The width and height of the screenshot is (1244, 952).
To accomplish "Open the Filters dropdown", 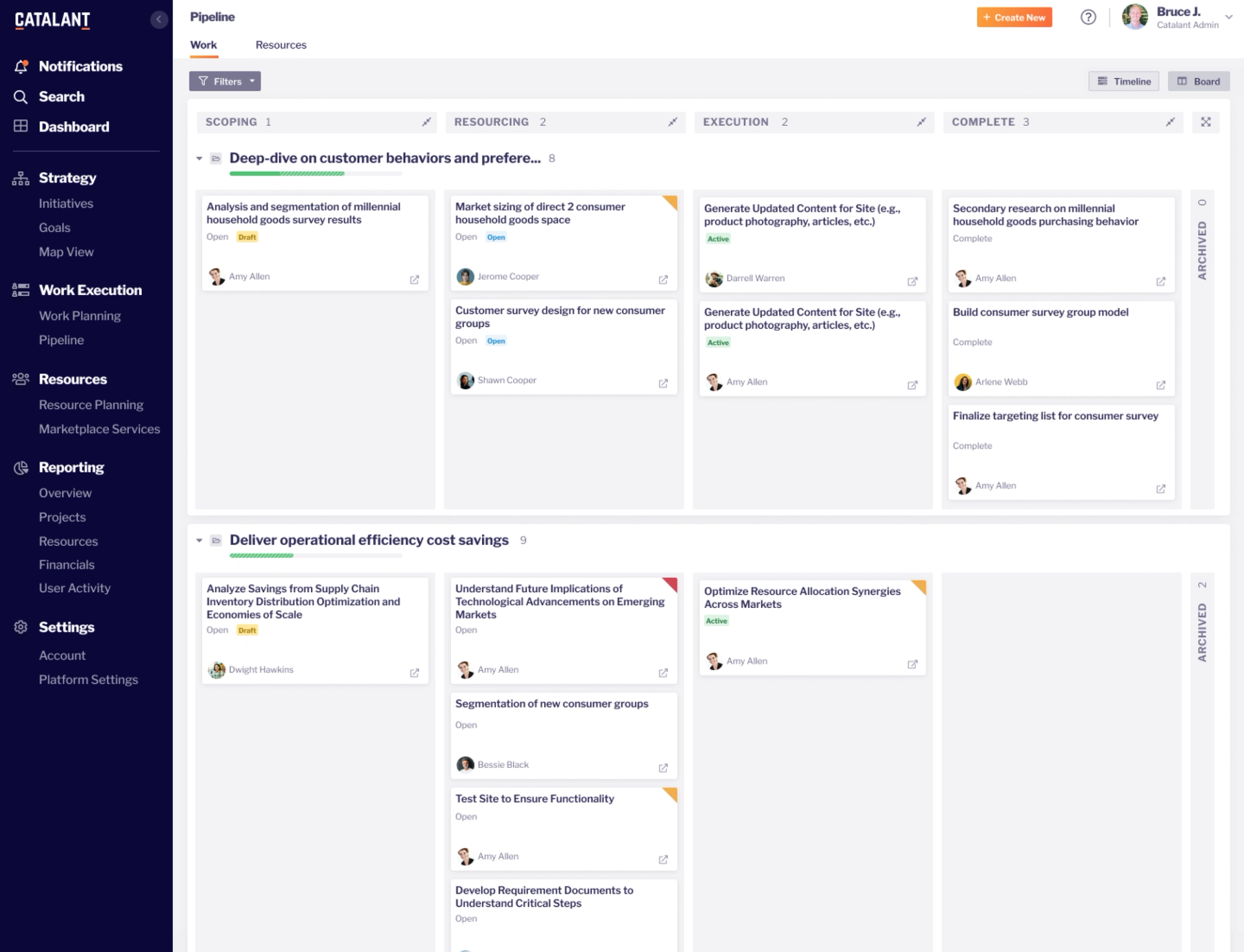I will click(x=225, y=81).
